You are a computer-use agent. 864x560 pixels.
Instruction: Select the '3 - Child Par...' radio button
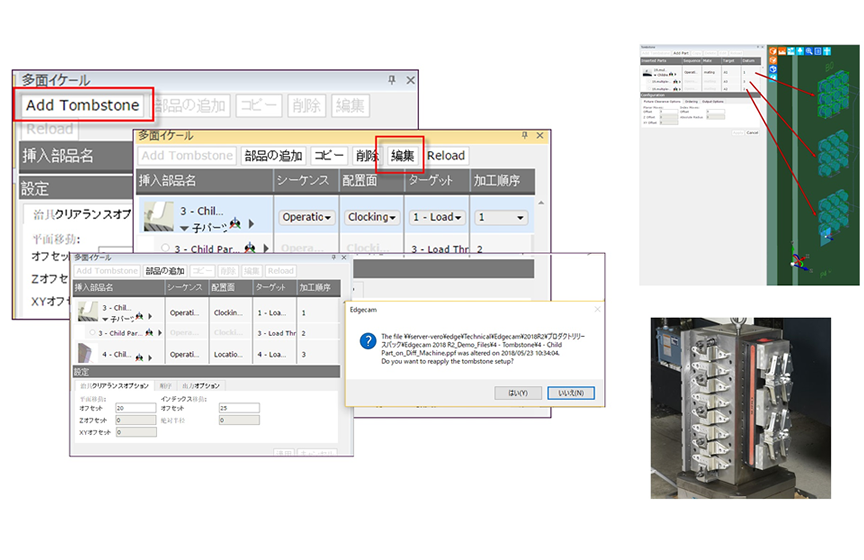[x=164, y=248]
